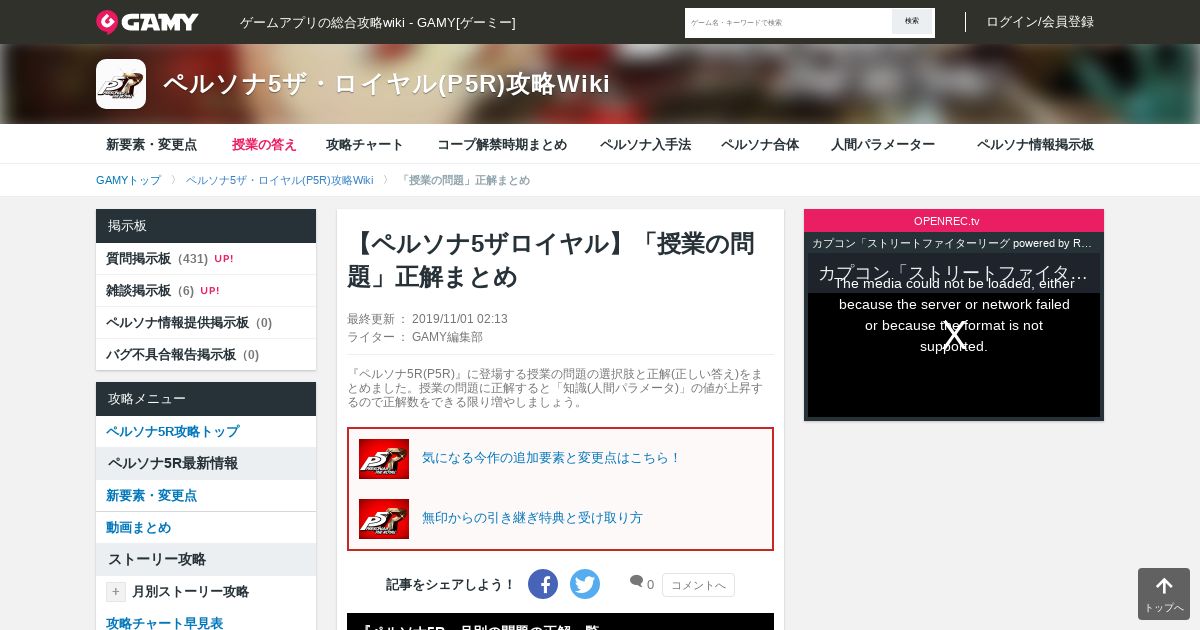
Task: Open the 攻略チャート nav tab
Action: [365, 144]
